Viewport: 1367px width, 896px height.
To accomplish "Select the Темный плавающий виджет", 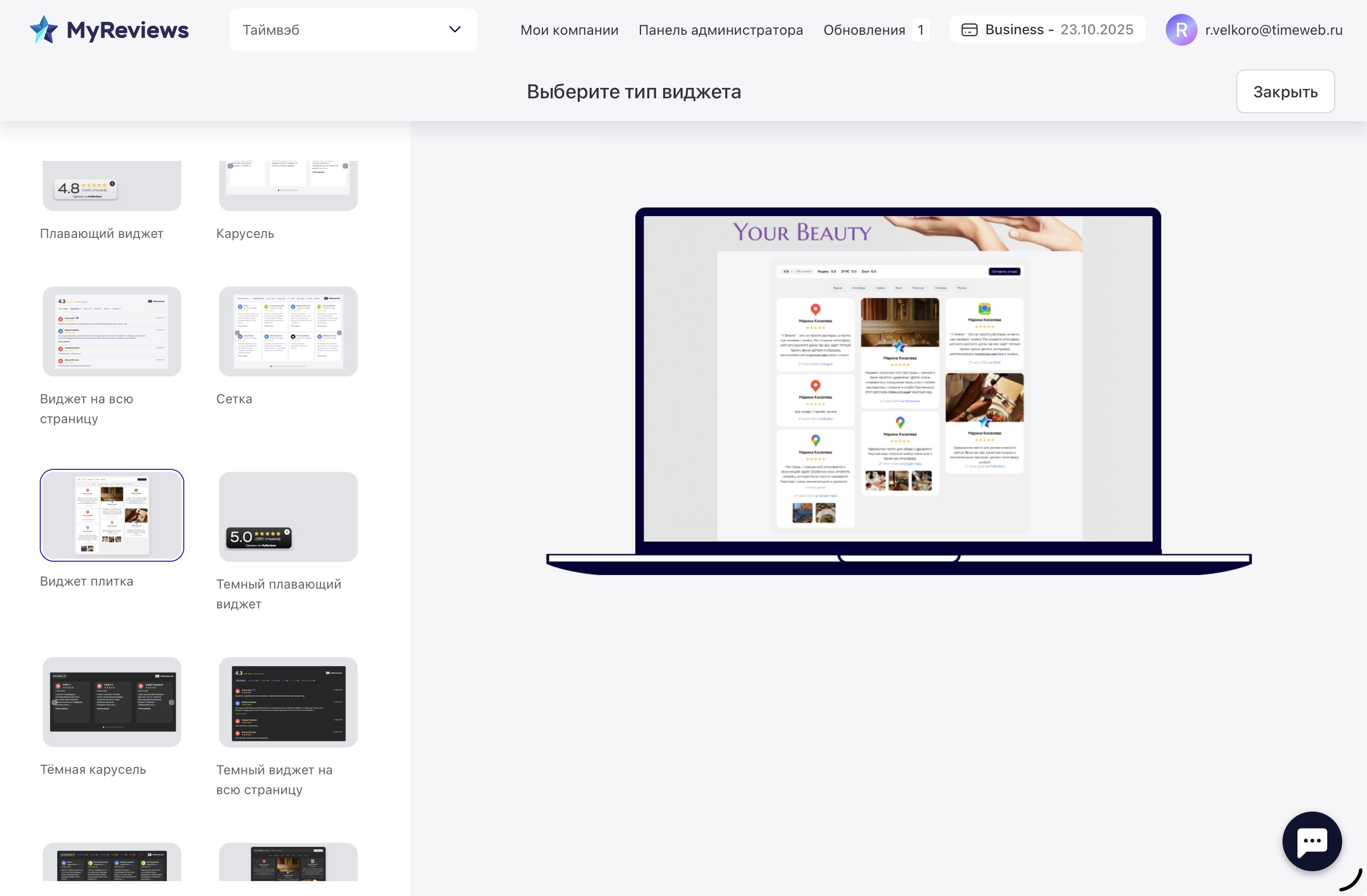I will pos(288,517).
